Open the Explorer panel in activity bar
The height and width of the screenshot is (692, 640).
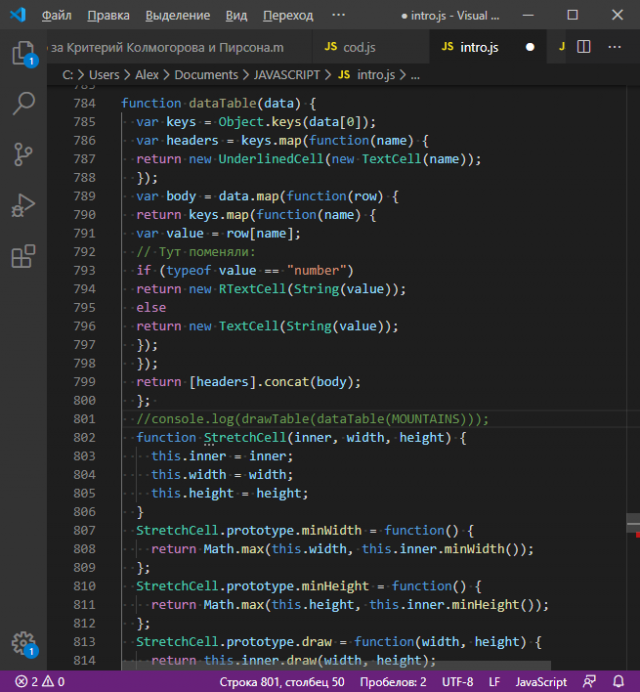[x=22, y=51]
